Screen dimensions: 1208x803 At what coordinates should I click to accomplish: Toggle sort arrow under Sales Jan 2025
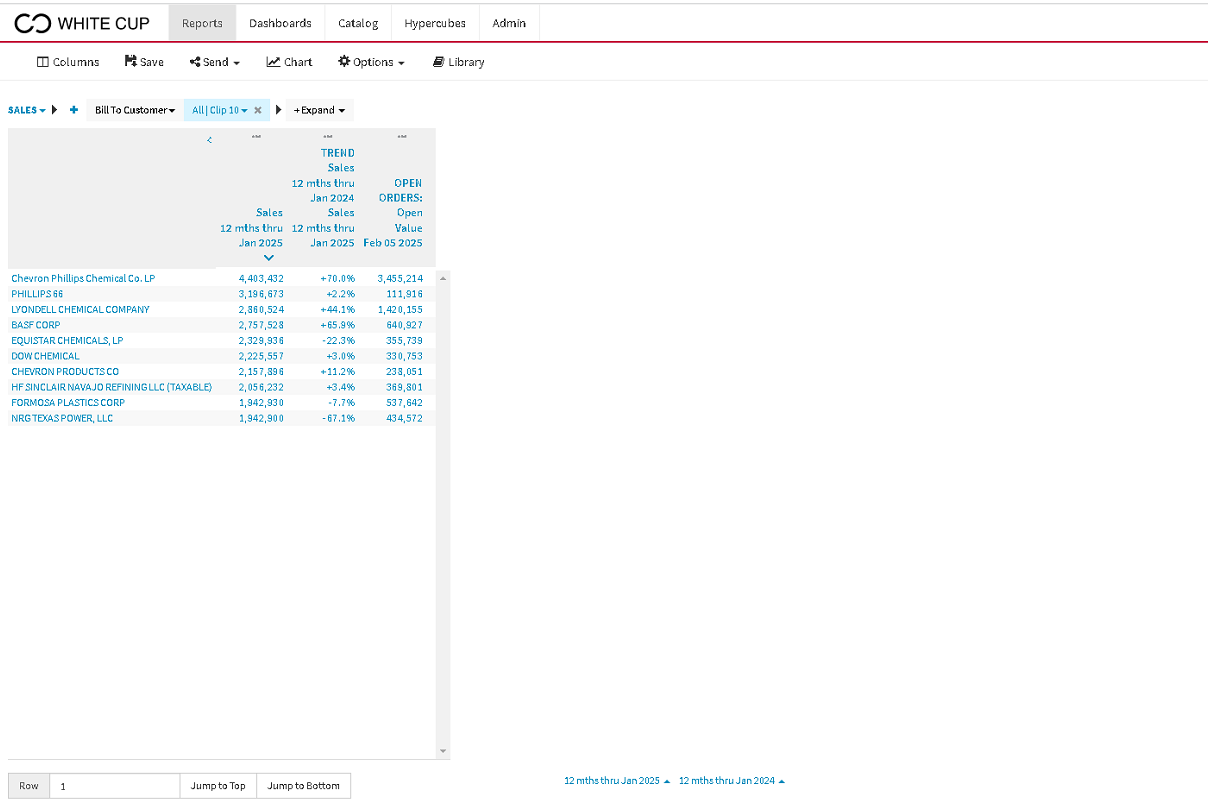click(268, 258)
